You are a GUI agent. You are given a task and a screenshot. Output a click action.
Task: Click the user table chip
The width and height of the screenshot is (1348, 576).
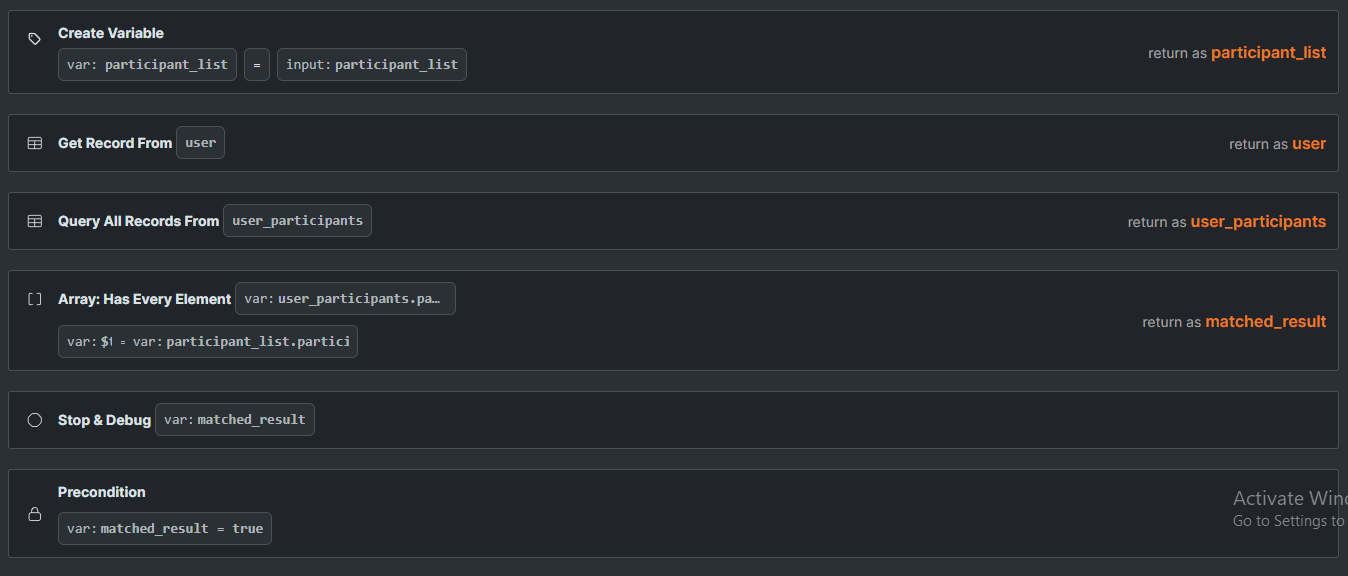[x=200, y=143]
